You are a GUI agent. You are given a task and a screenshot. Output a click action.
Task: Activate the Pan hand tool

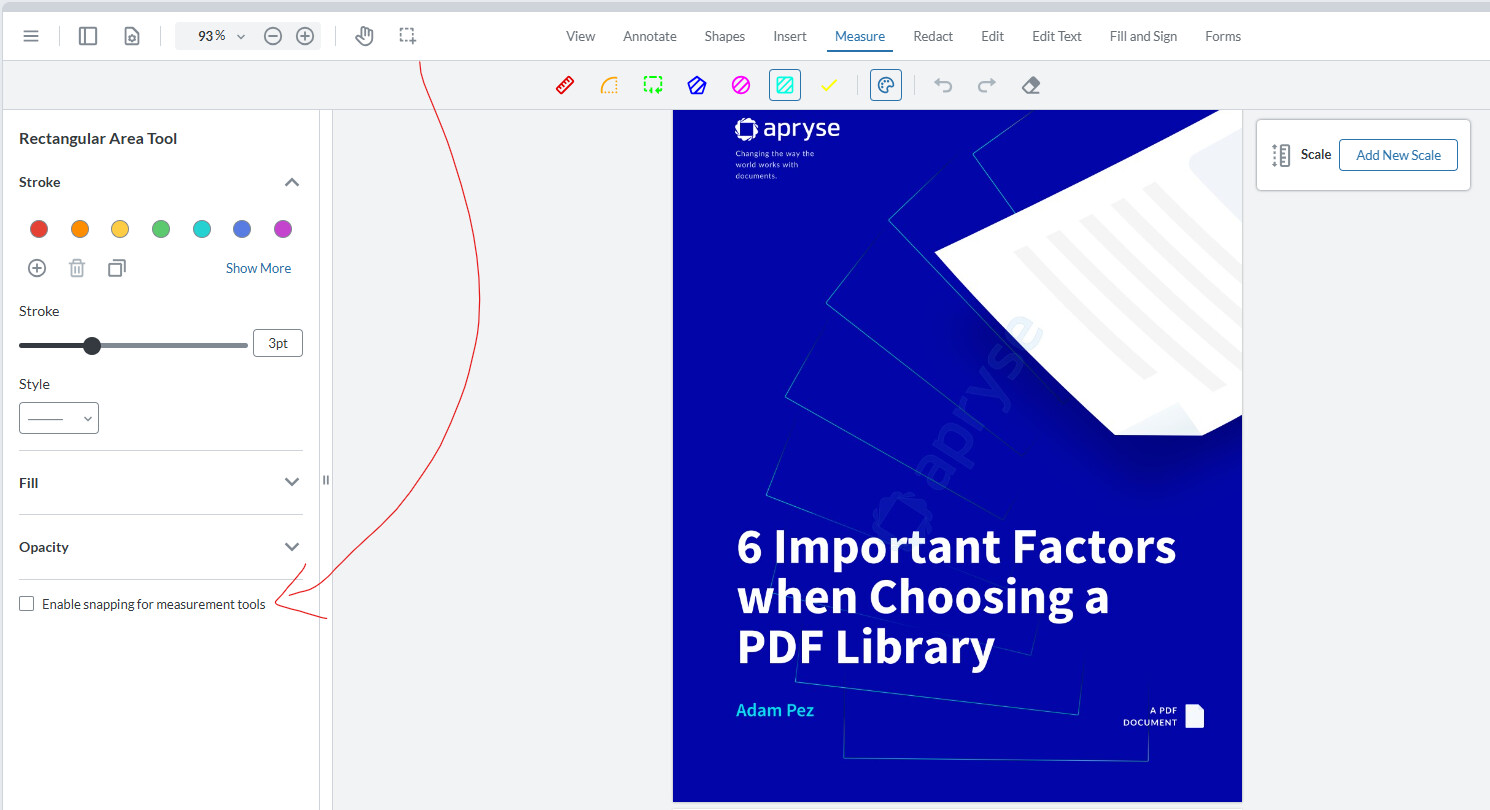(x=364, y=36)
